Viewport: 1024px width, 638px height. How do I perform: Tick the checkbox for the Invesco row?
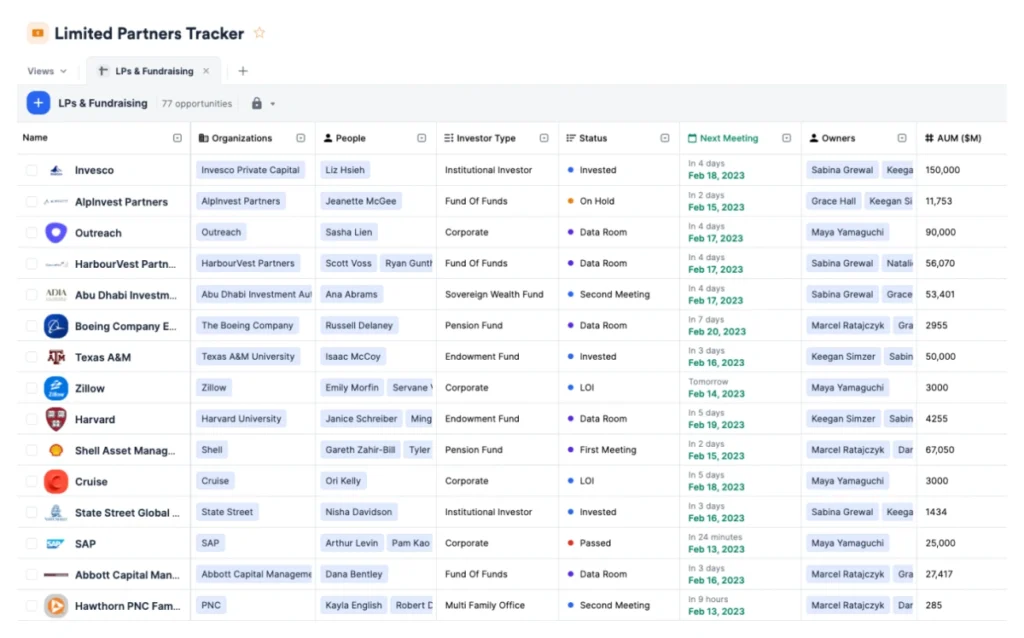pos(32,170)
